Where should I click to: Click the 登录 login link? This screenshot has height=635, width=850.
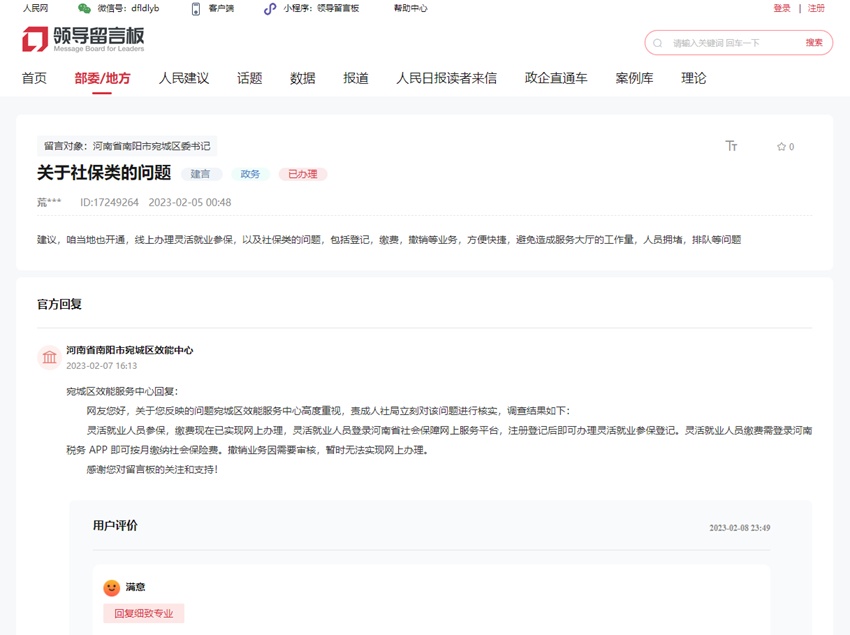coord(782,8)
